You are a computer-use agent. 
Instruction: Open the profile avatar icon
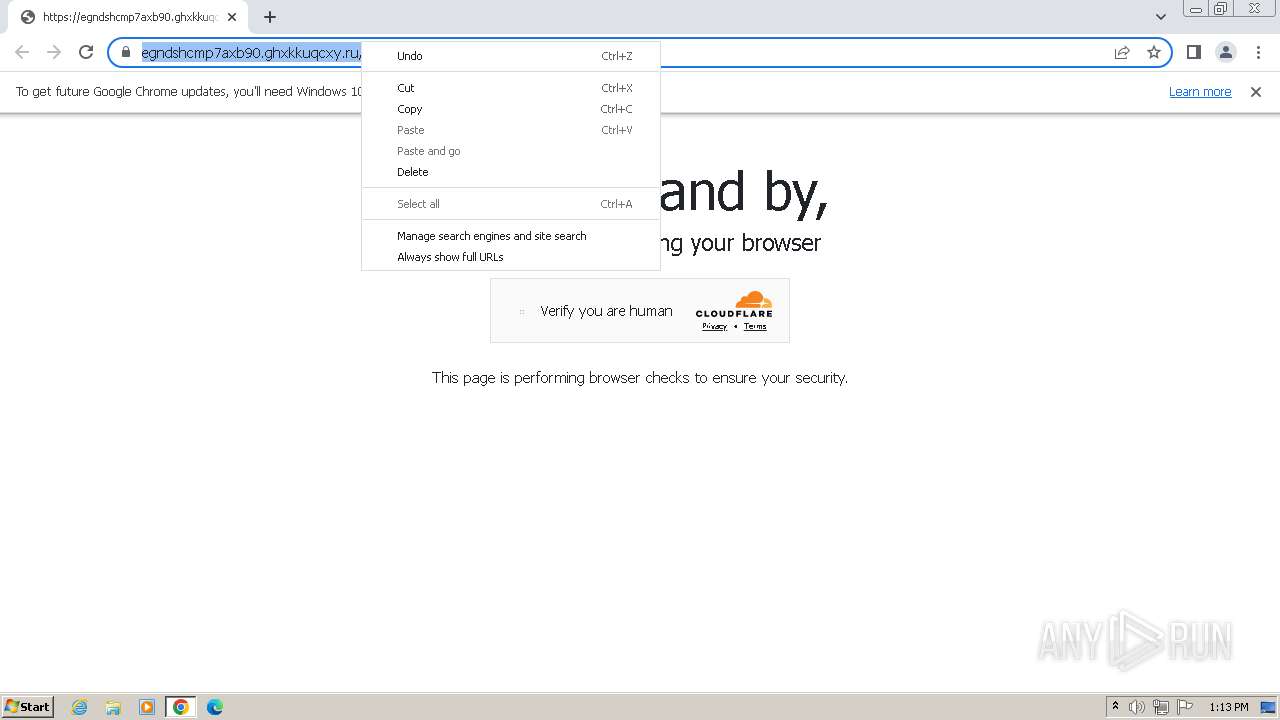tap(1225, 52)
